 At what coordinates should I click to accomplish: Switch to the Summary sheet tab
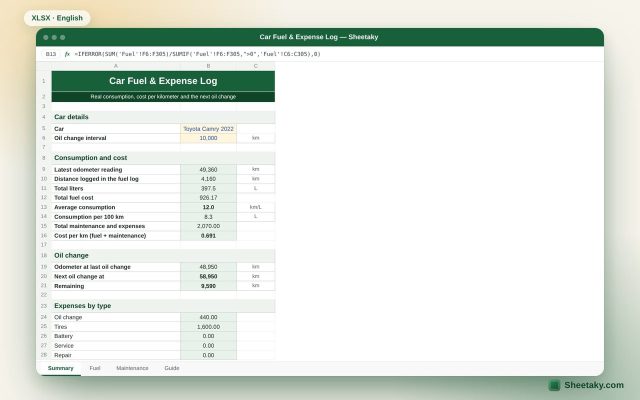(x=60, y=368)
